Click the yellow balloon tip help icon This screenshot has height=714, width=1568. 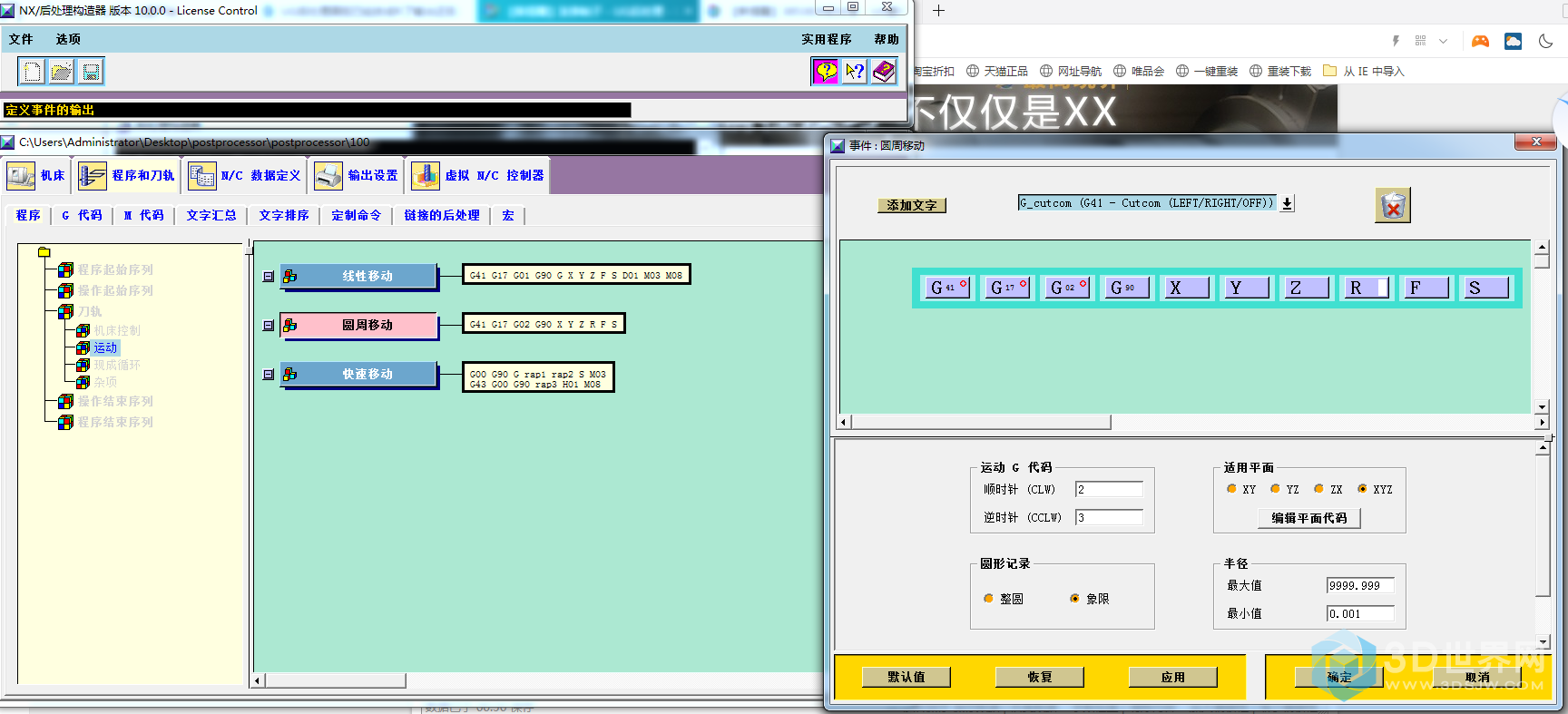[x=826, y=71]
